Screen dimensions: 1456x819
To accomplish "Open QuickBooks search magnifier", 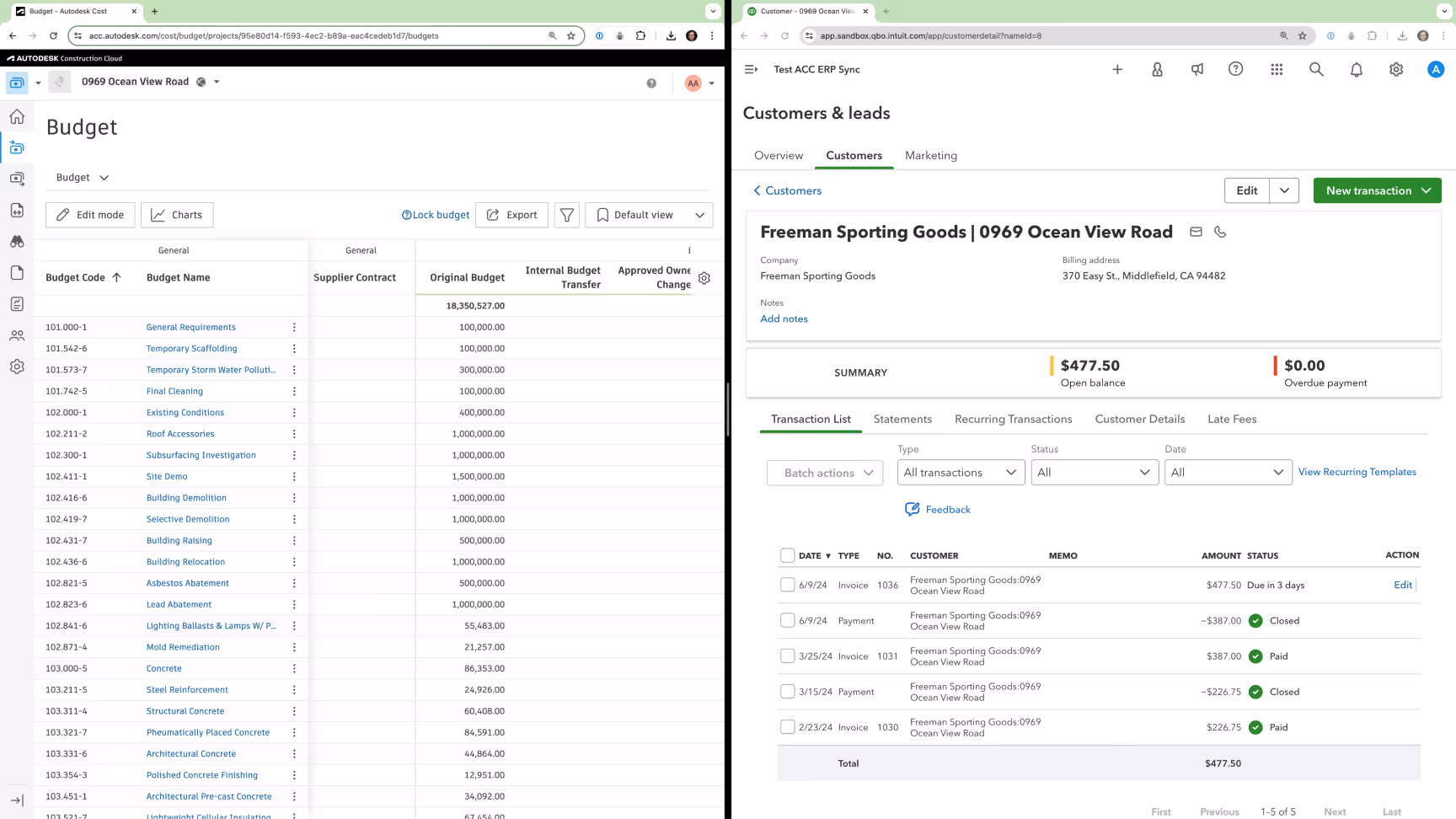I will [x=1316, y=69].
